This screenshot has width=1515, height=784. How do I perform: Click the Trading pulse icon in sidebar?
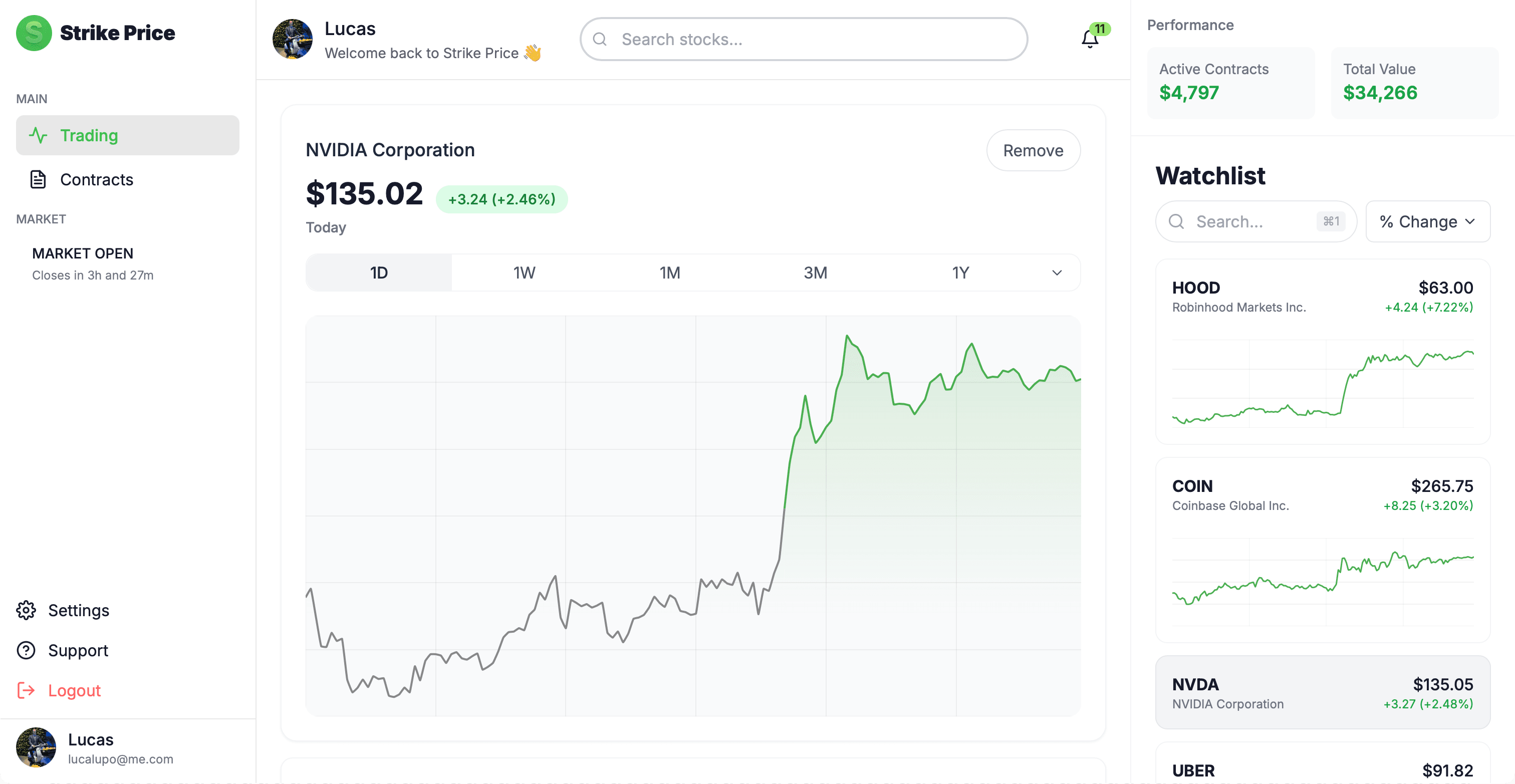[38, 135]
